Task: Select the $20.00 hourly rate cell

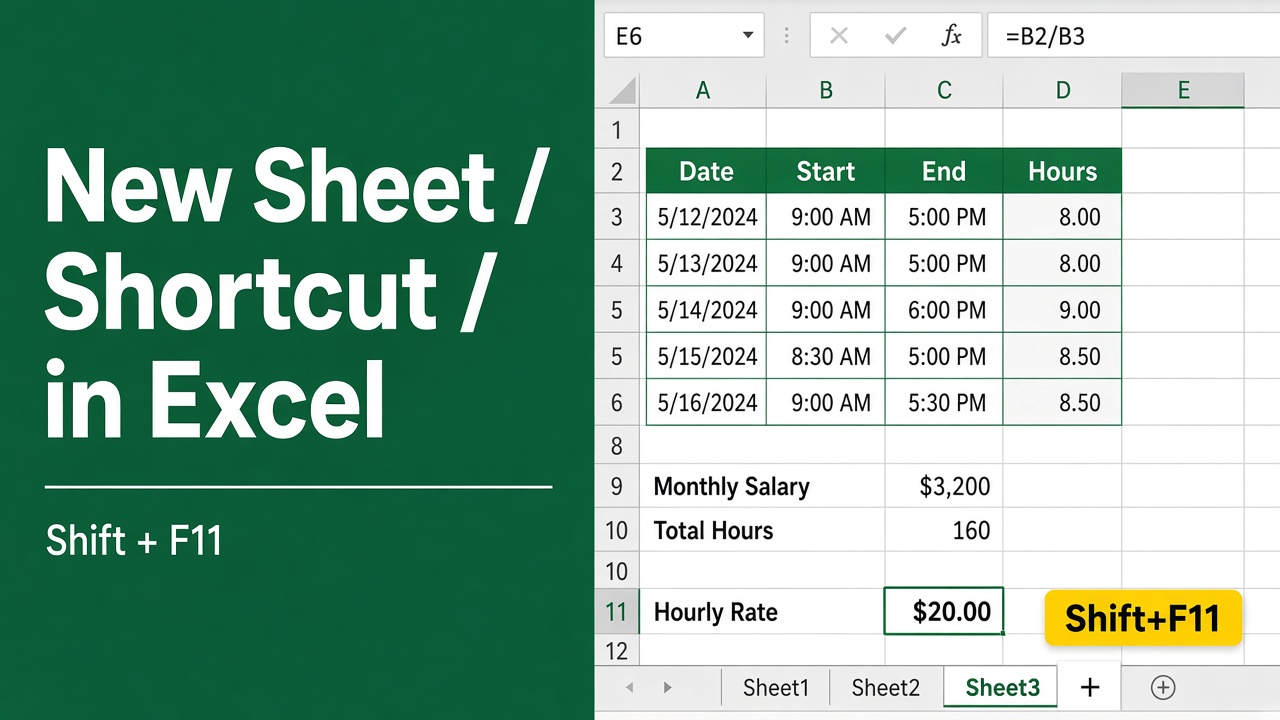Action: tap(944, 612)
